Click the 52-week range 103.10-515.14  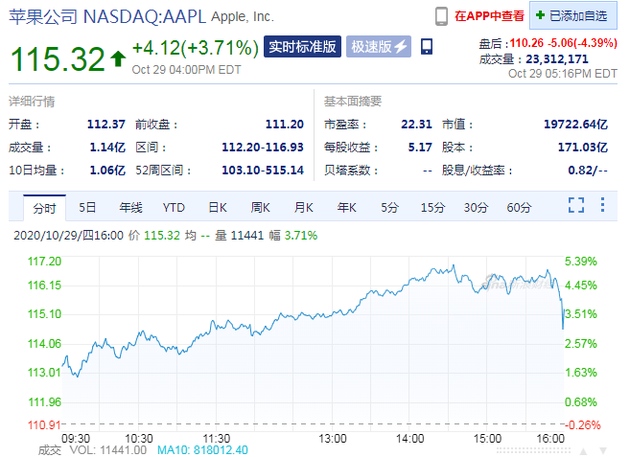(262, 170)
